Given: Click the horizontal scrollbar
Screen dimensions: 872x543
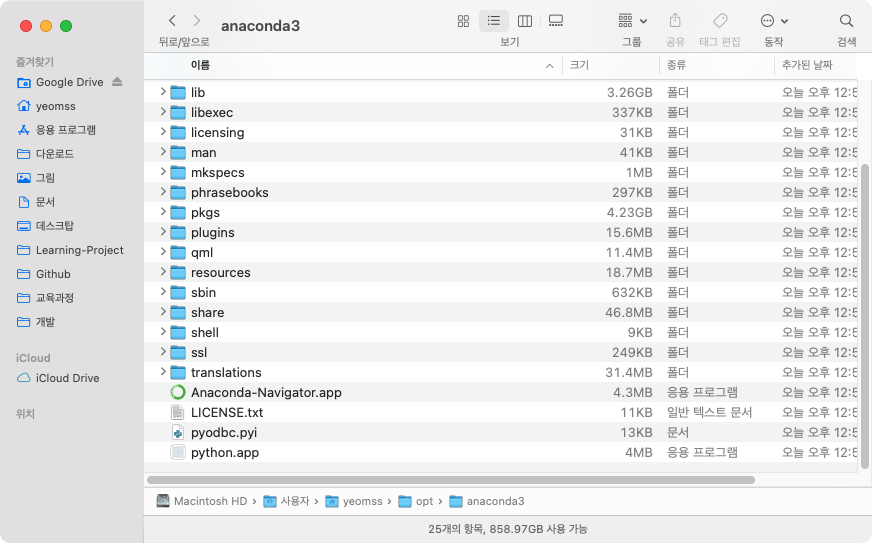Looking at the screenshot, I should coord(450,480).
